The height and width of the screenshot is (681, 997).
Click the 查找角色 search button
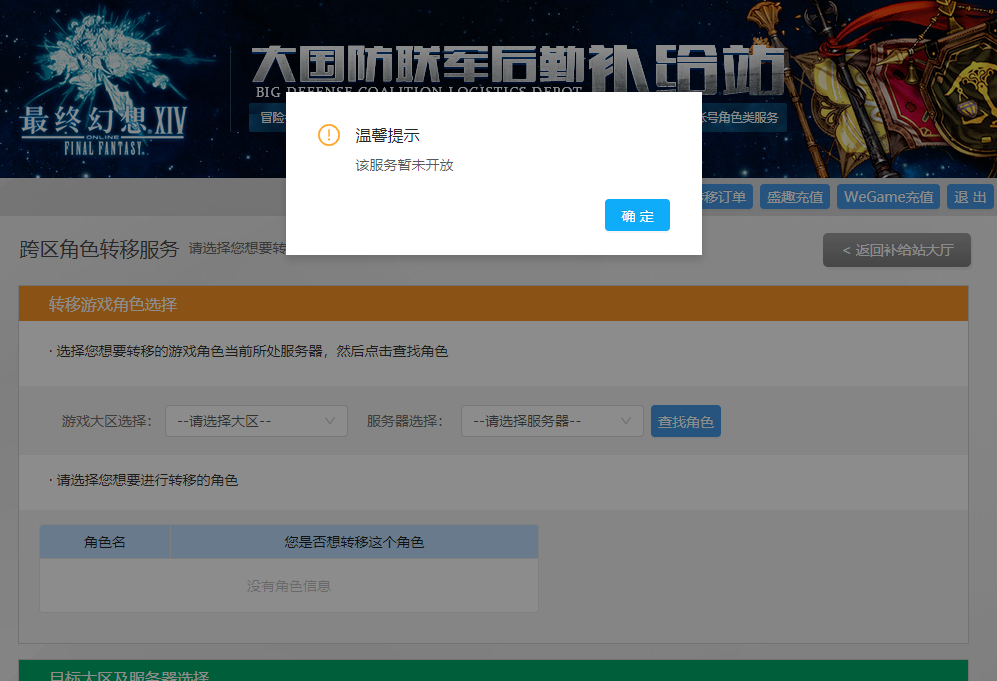pyautogui.click(x=685, y=421)
